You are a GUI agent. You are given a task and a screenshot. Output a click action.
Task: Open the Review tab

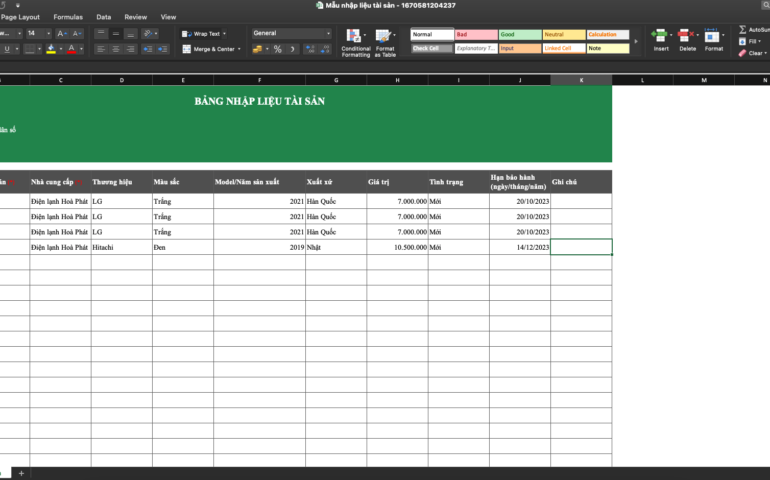click(x=135, y=17)
